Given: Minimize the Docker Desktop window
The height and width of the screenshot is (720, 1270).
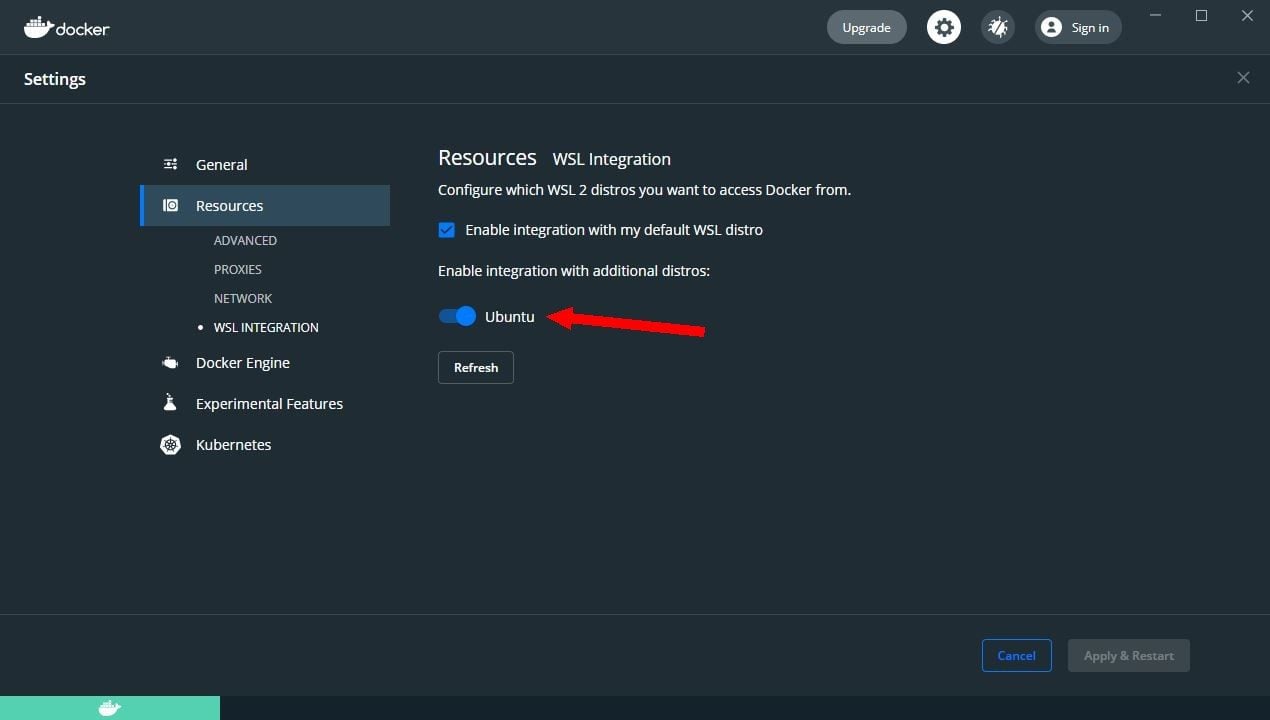Looking at the screenshot, I should 1156,16.
